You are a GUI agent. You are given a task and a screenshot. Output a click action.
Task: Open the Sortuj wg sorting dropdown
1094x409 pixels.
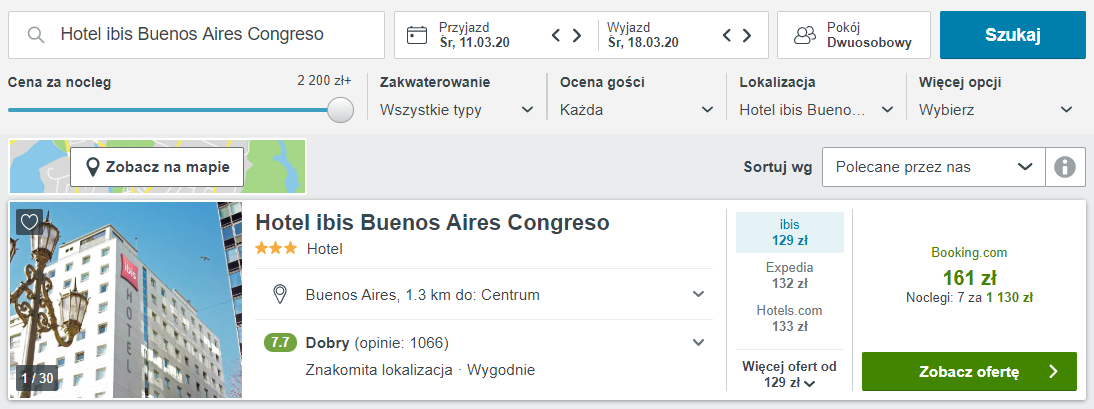pos(933,167)
